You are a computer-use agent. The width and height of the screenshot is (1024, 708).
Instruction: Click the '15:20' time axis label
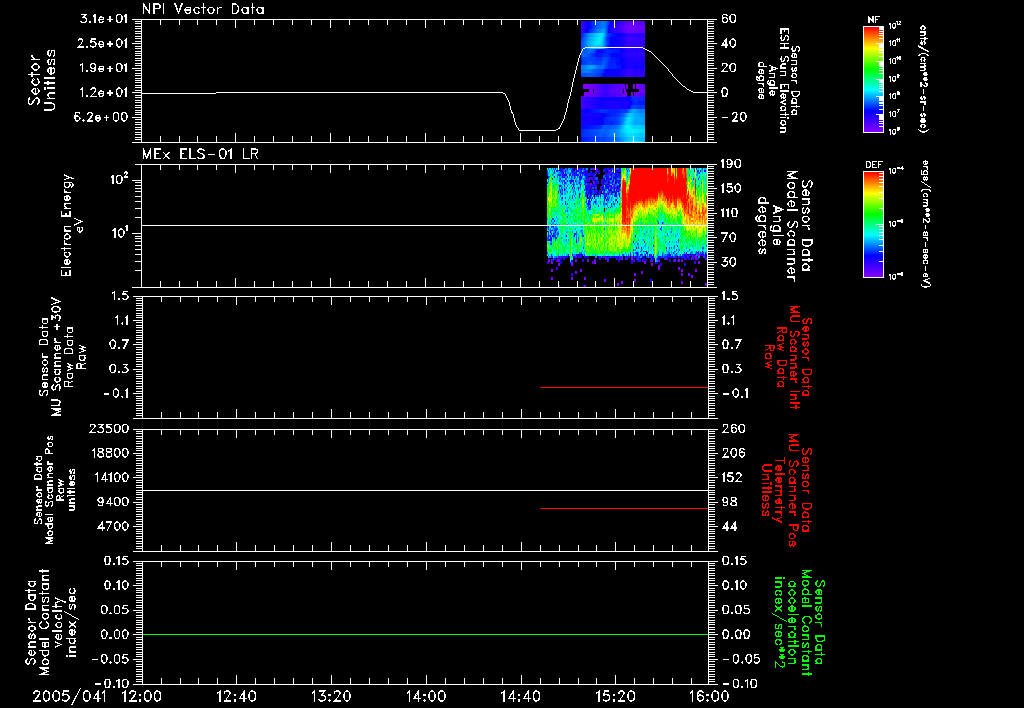(615, 696)
